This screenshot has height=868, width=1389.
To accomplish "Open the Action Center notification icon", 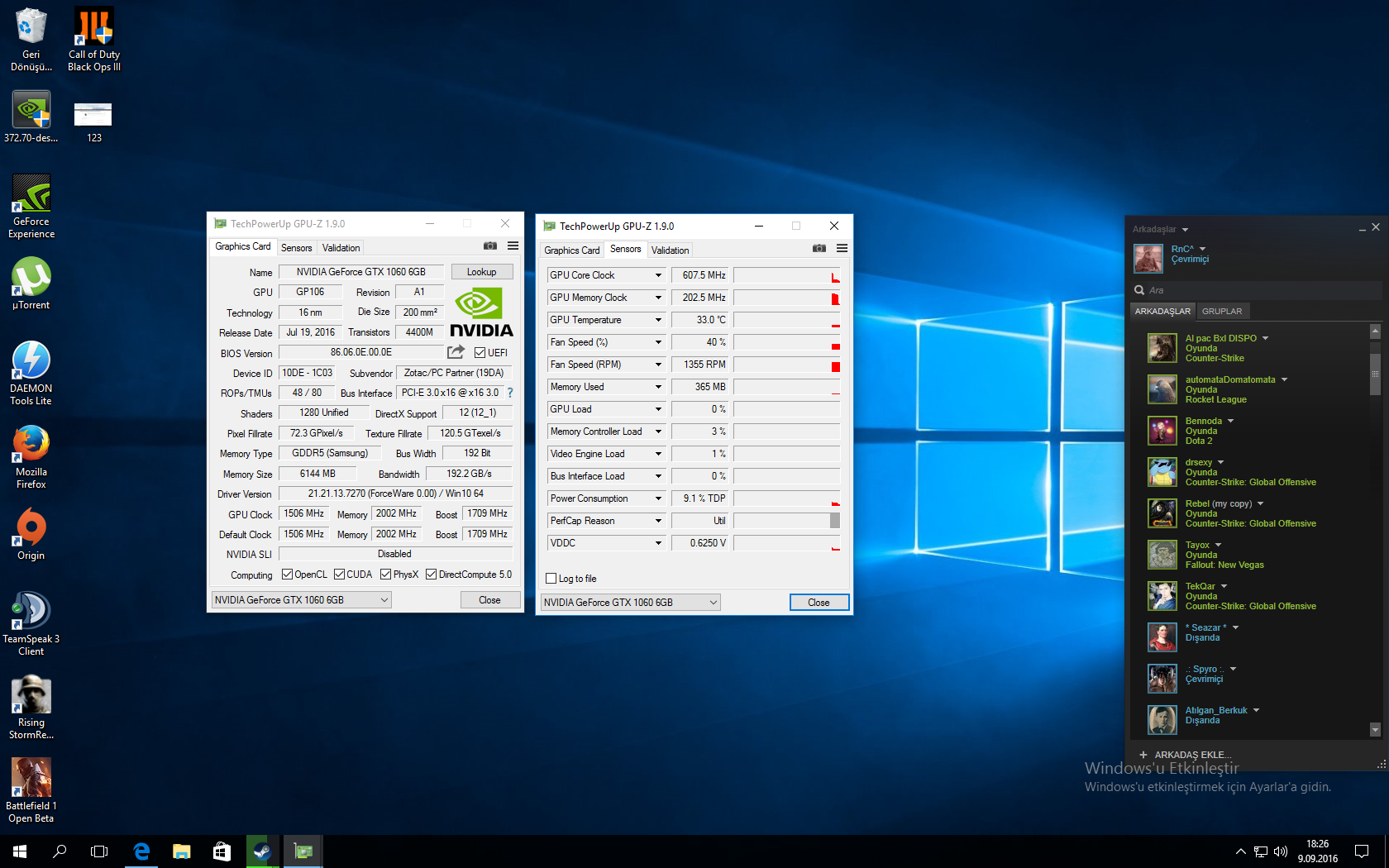I will pos(1361,851).
